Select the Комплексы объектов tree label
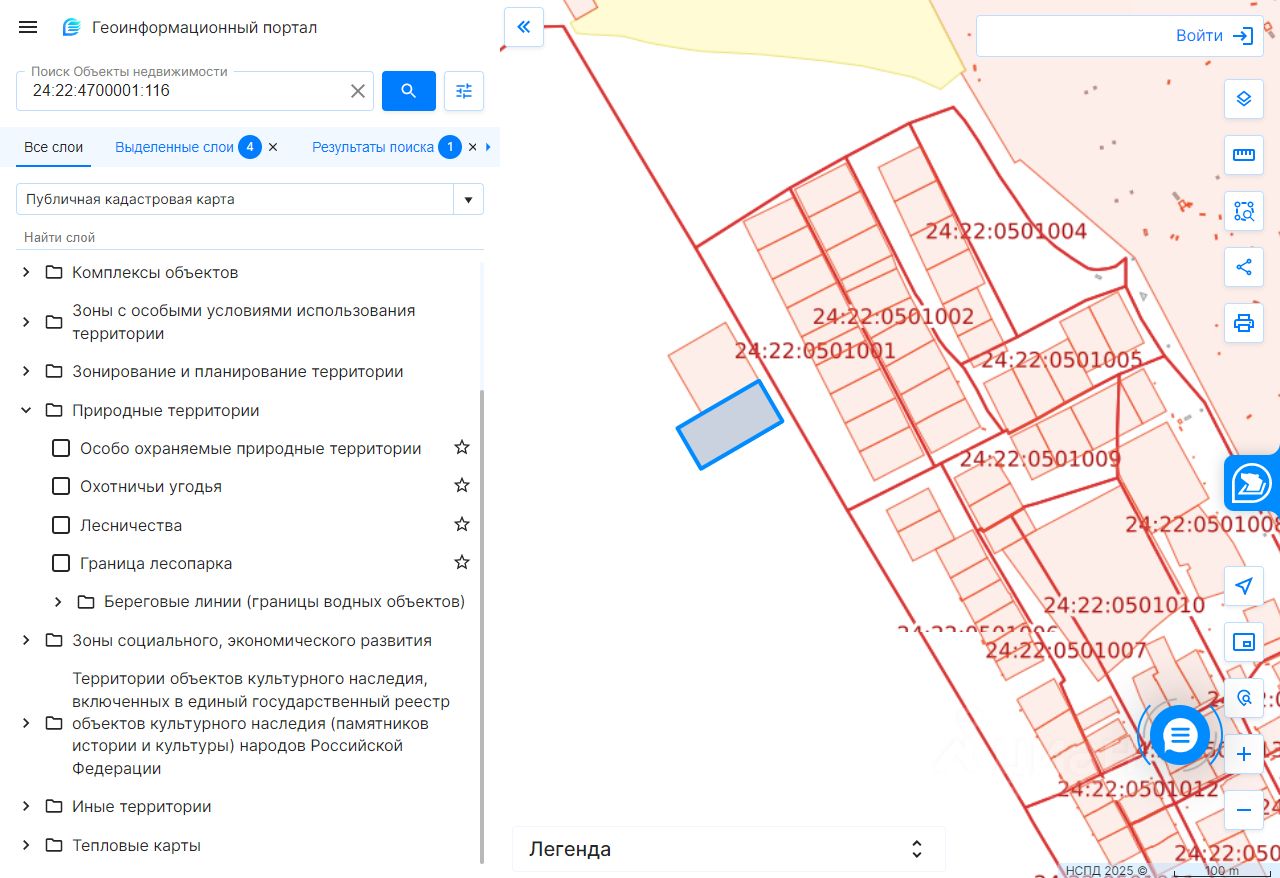The width and height of the screenshot is (1280, 878). point(155,272)
